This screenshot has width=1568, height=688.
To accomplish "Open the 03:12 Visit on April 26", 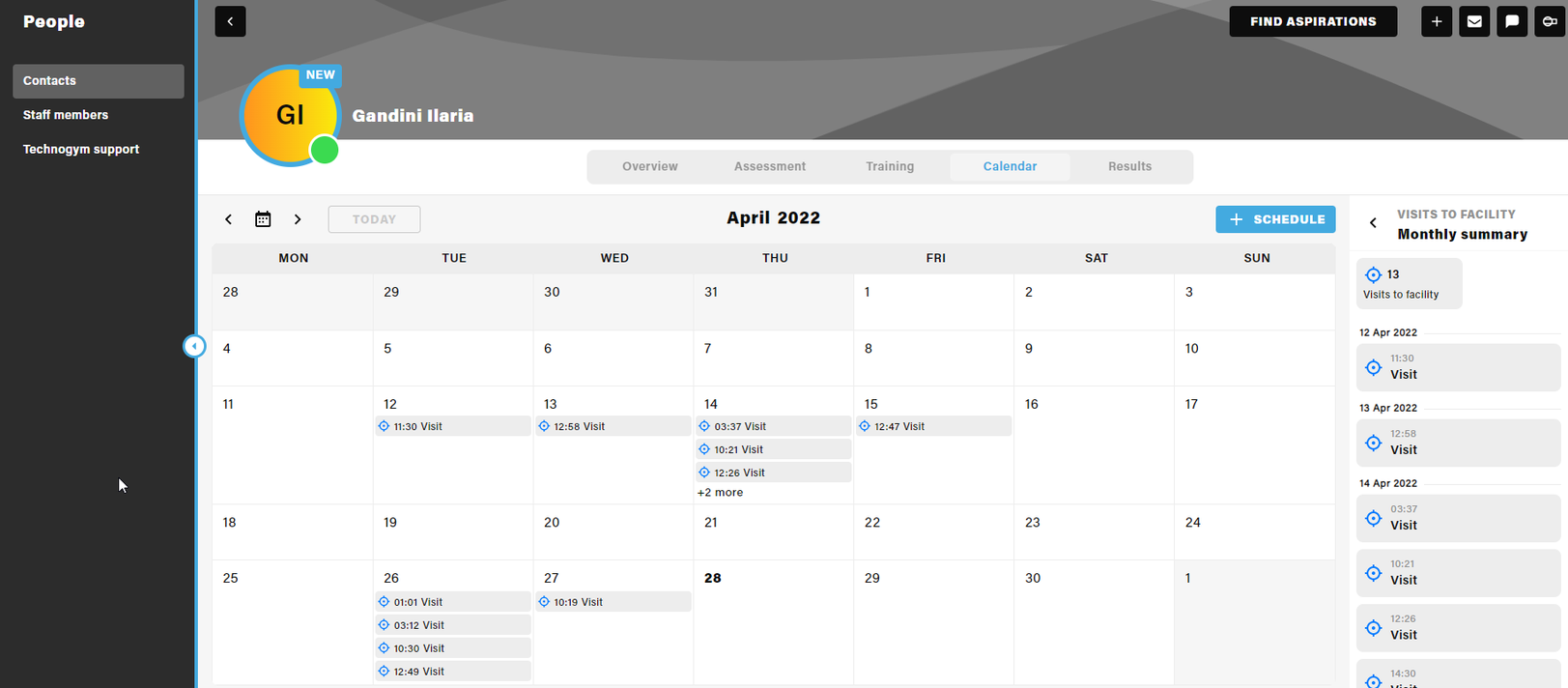I will (453, 625).
